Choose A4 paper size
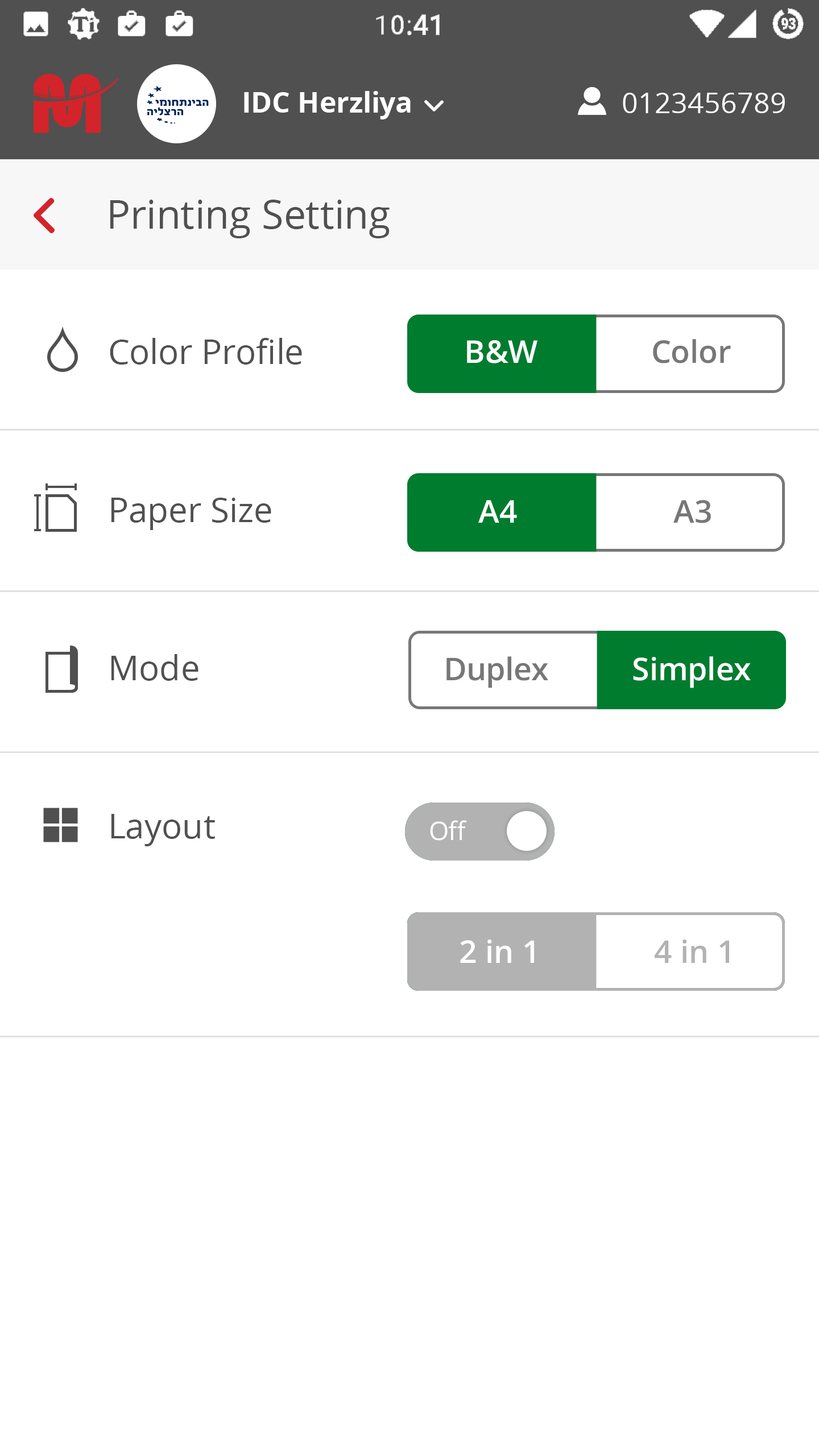 tap(502, 512)
